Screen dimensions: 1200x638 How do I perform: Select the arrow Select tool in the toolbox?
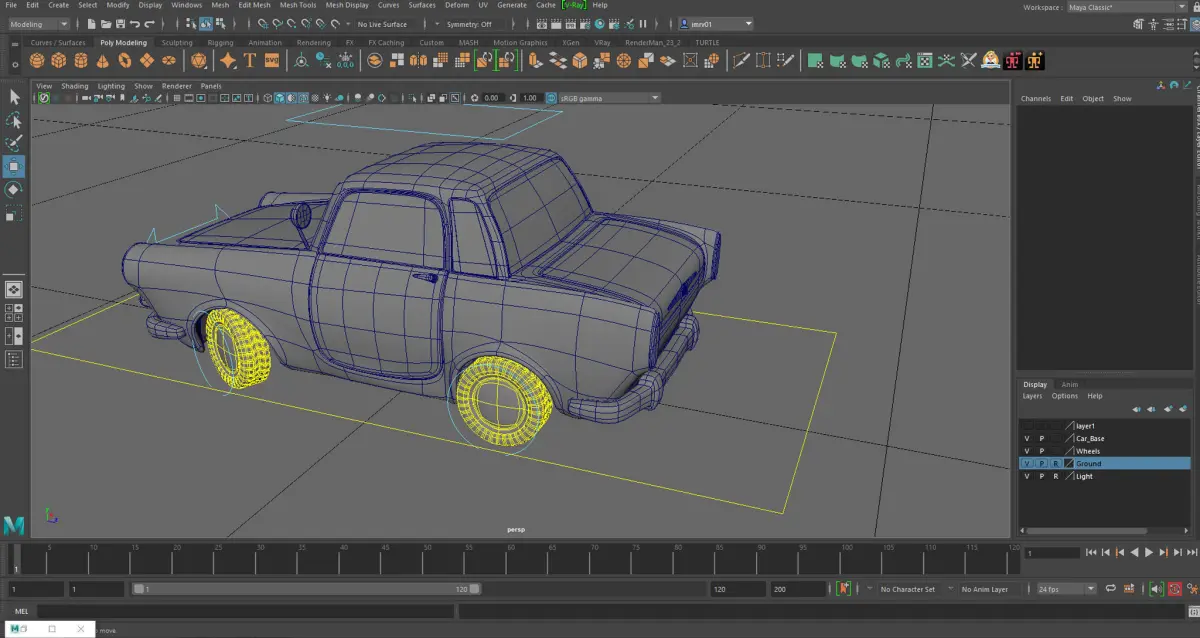14,97
